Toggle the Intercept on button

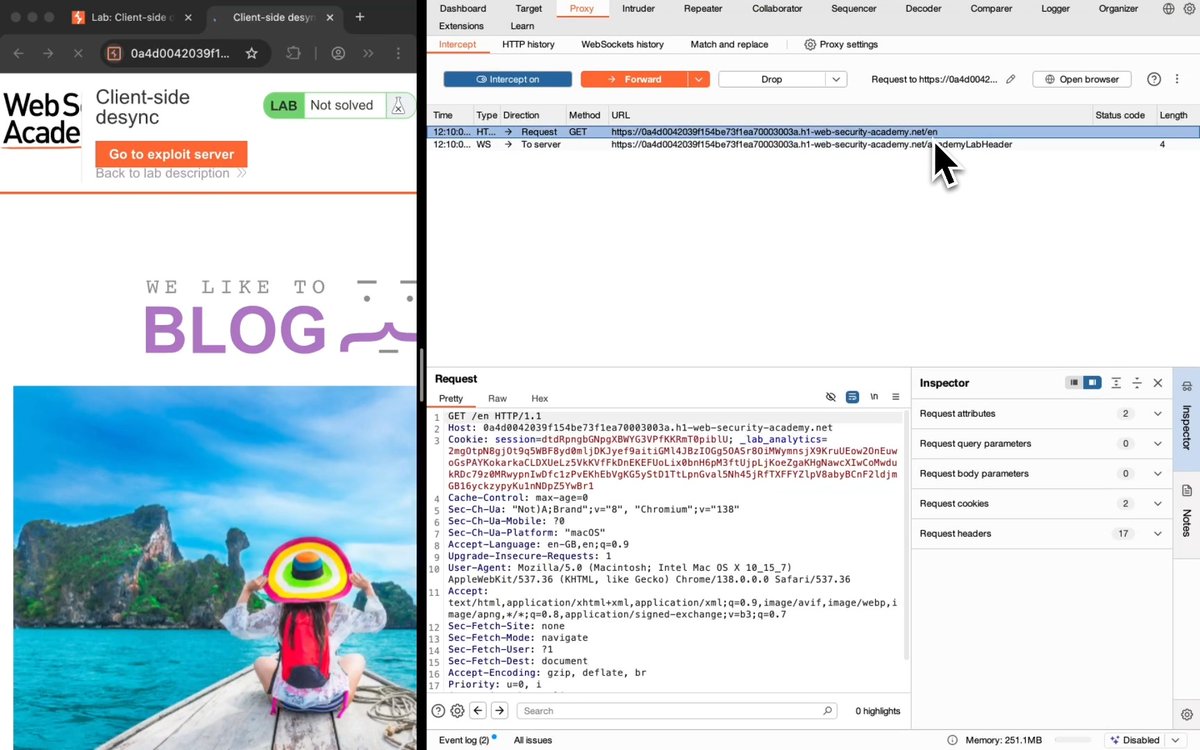(508, 79)
